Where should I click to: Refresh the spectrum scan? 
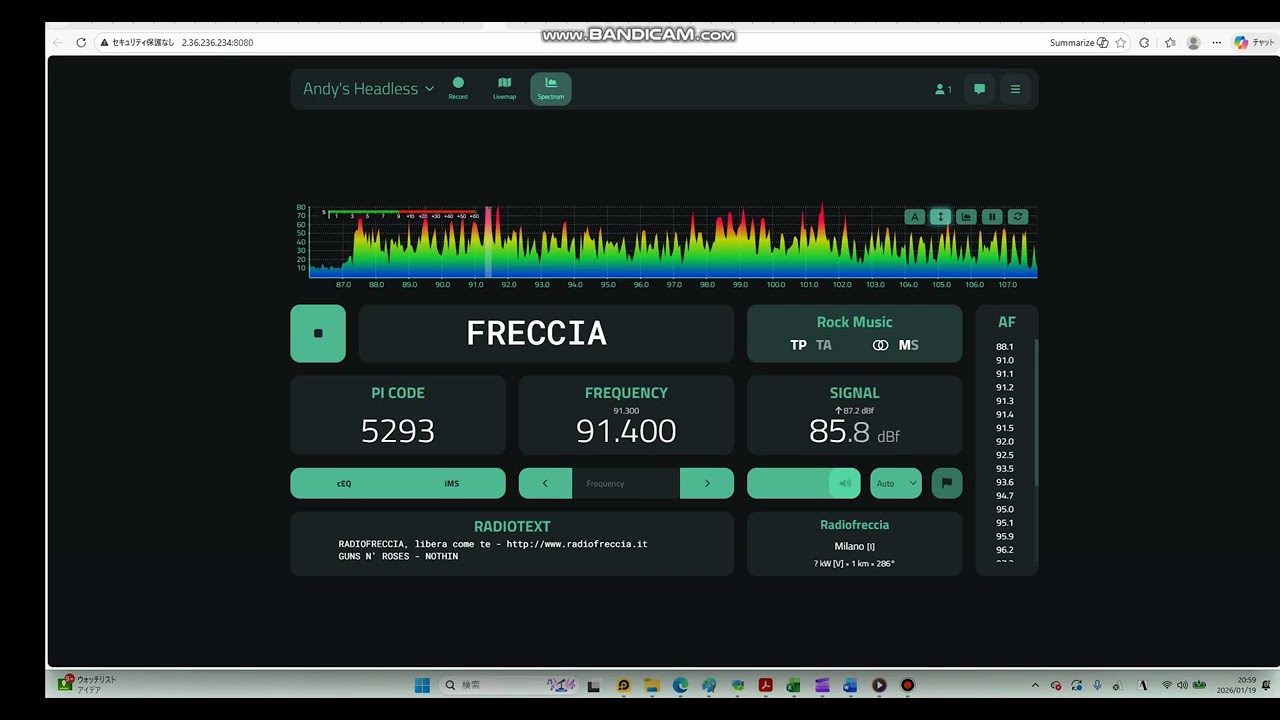1018,217
